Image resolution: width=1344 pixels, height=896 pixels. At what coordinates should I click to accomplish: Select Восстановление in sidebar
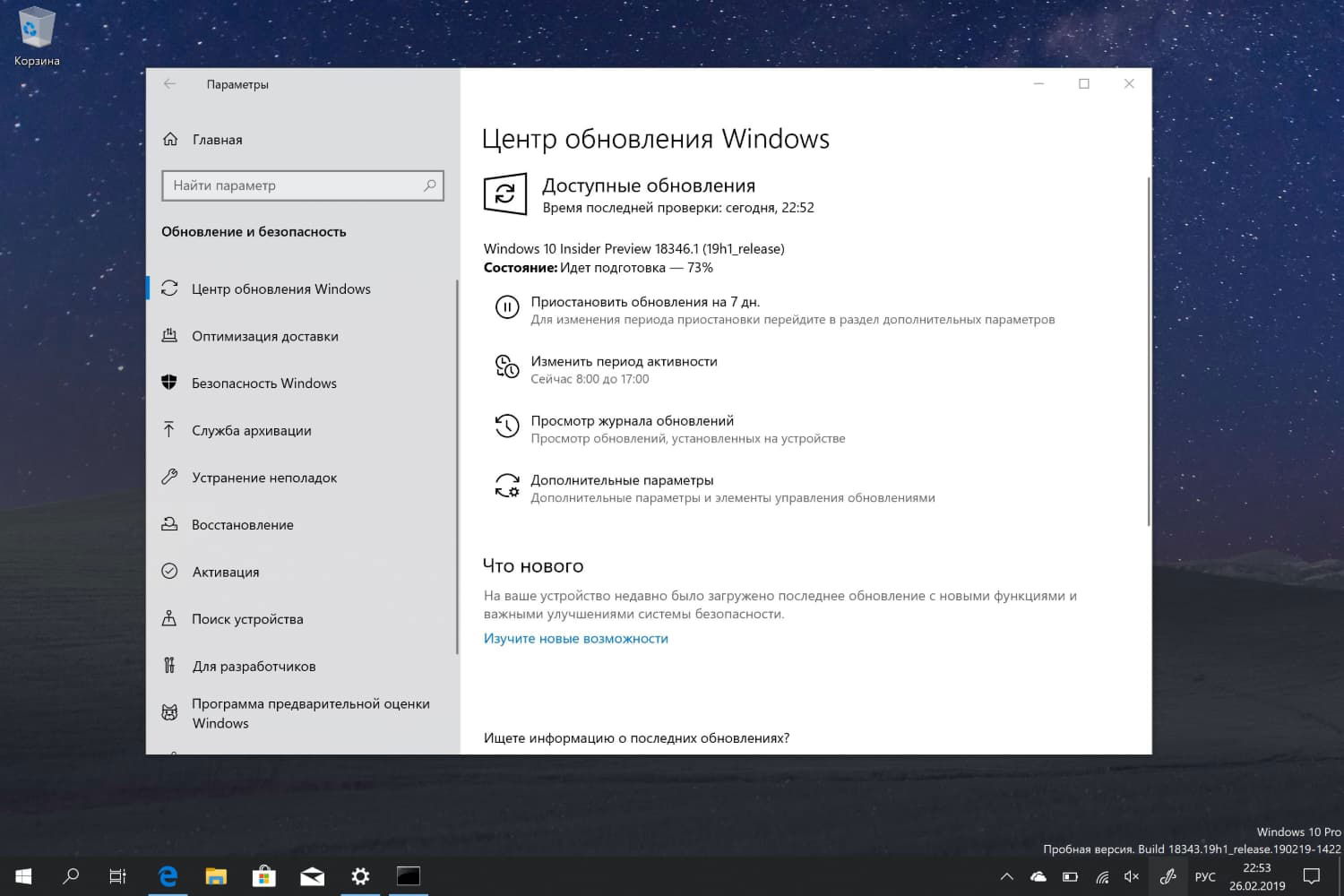[x=243, y=524]
